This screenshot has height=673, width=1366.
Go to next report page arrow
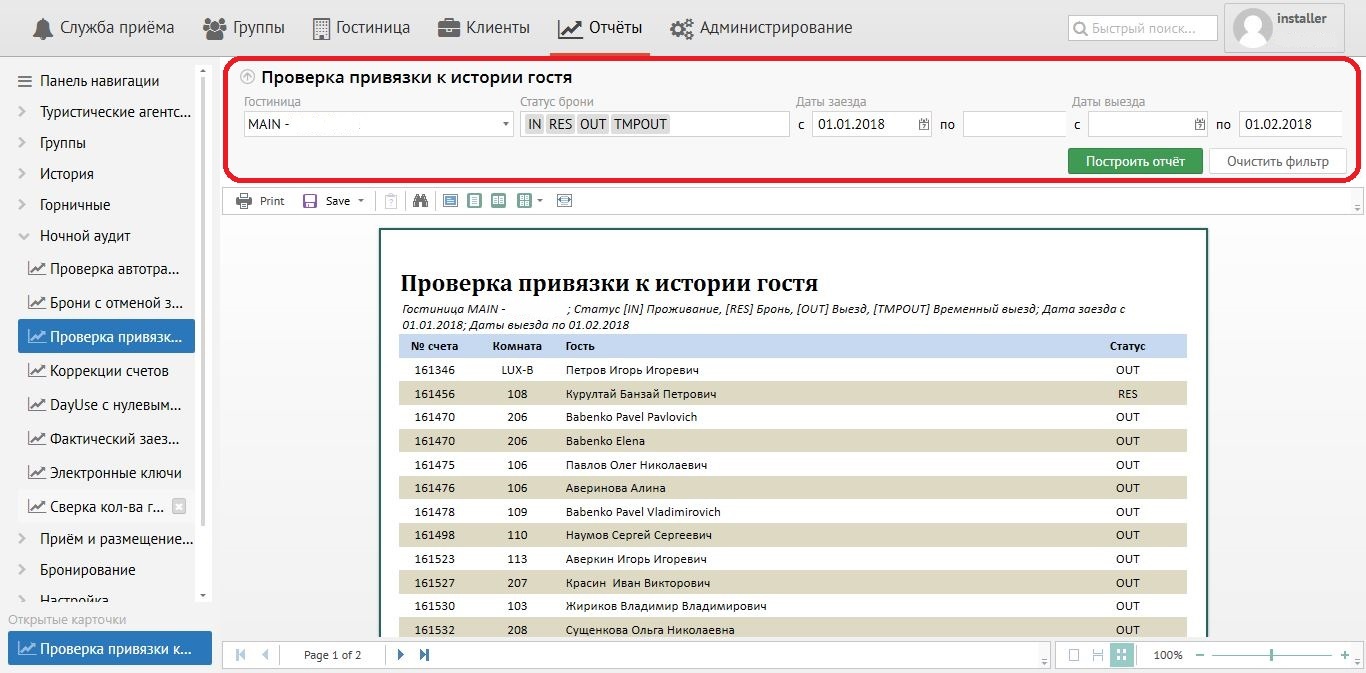(401, 655)
